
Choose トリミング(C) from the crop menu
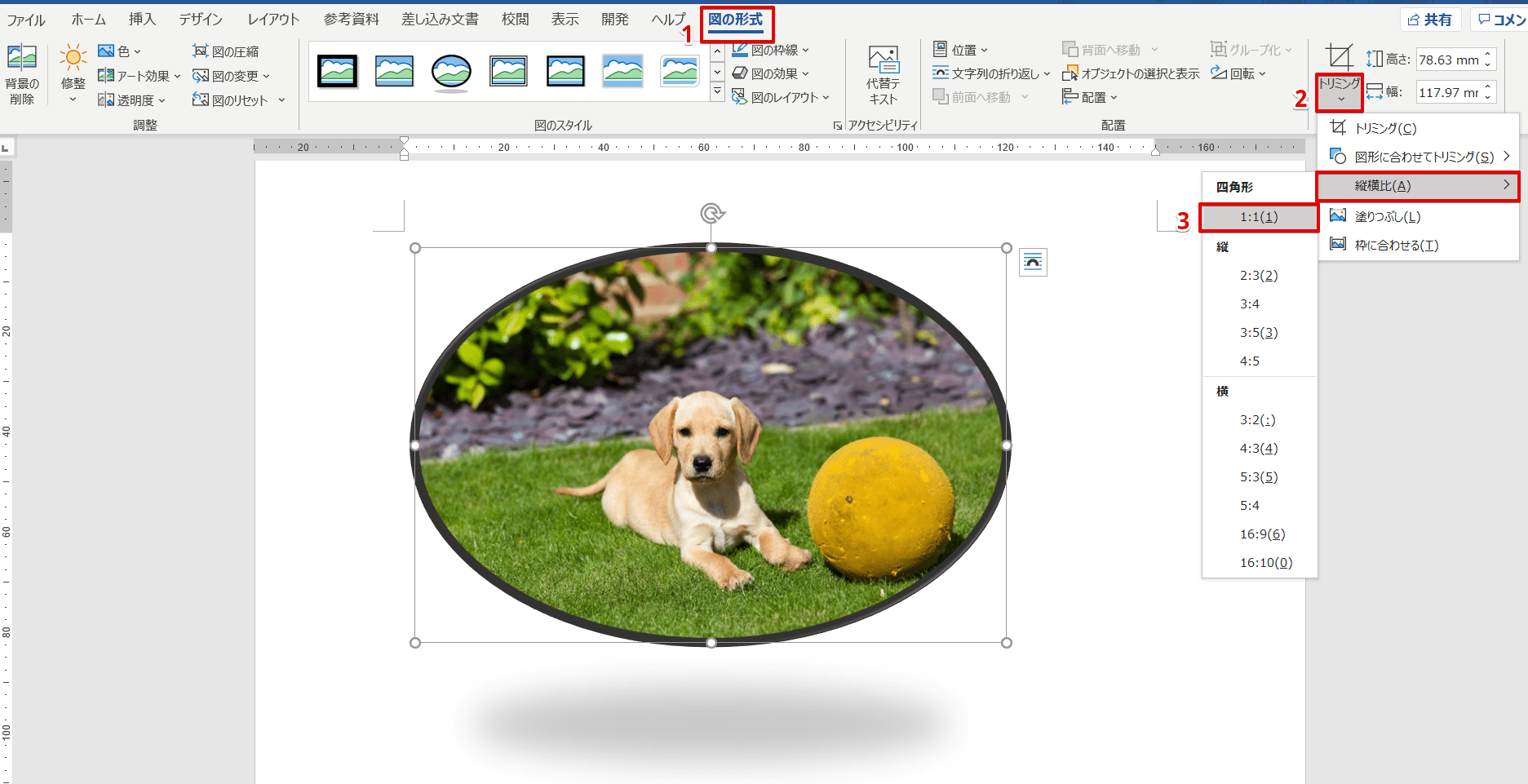tap(1418, 128)
